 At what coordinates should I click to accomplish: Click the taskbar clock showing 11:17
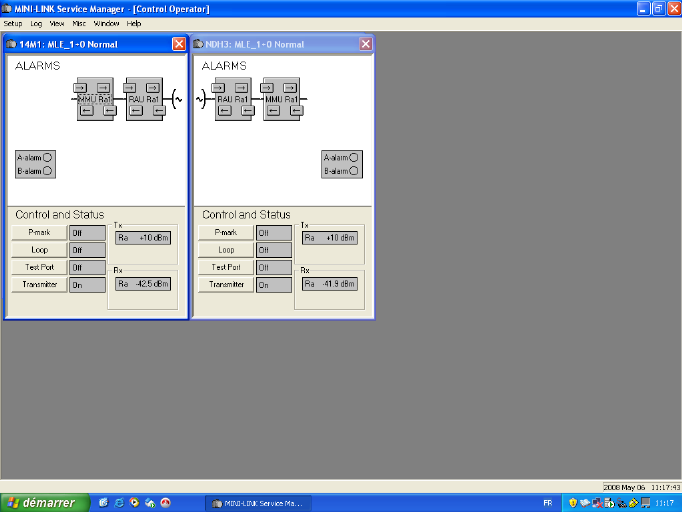664,503
